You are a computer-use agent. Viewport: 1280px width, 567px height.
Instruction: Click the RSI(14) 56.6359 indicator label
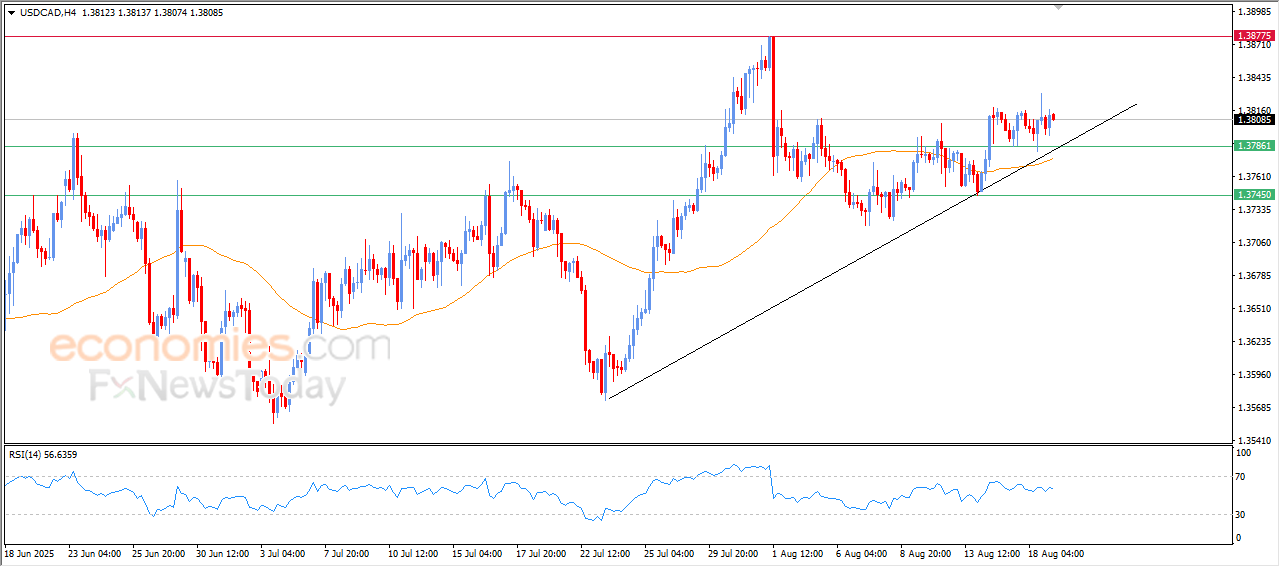pos(43,455)
